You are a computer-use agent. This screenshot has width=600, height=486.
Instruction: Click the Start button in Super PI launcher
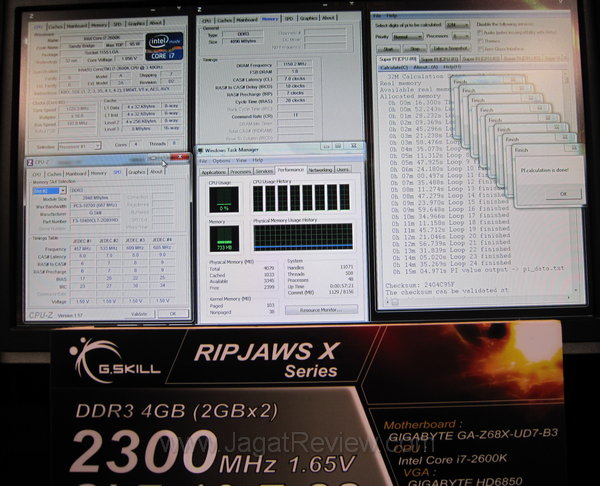pos(388,49)
